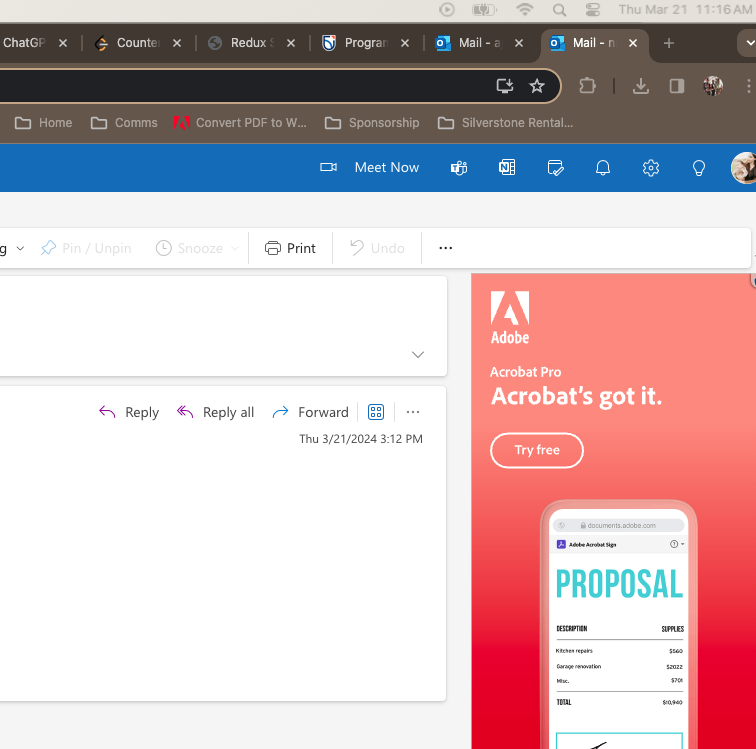Click the menu bar play icon
Viewport: 756px width, 749px height.
447,10
